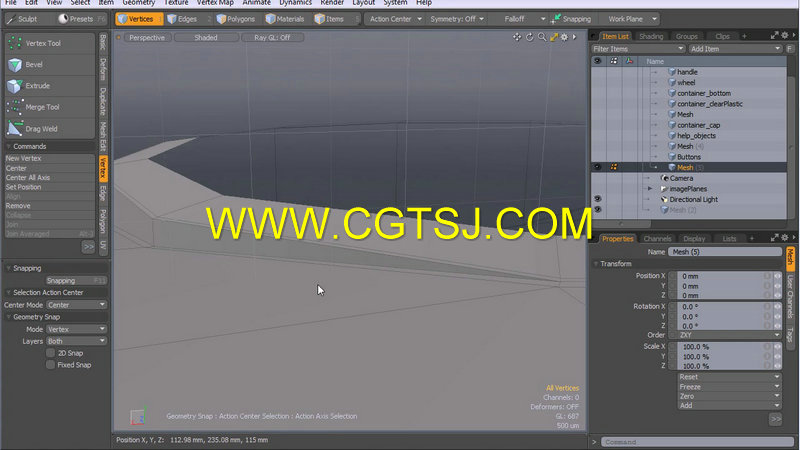Switch to the Channels tab
The height and width of the screenshot is (450, 800).
pyautogui.click(x=657, y=238)
